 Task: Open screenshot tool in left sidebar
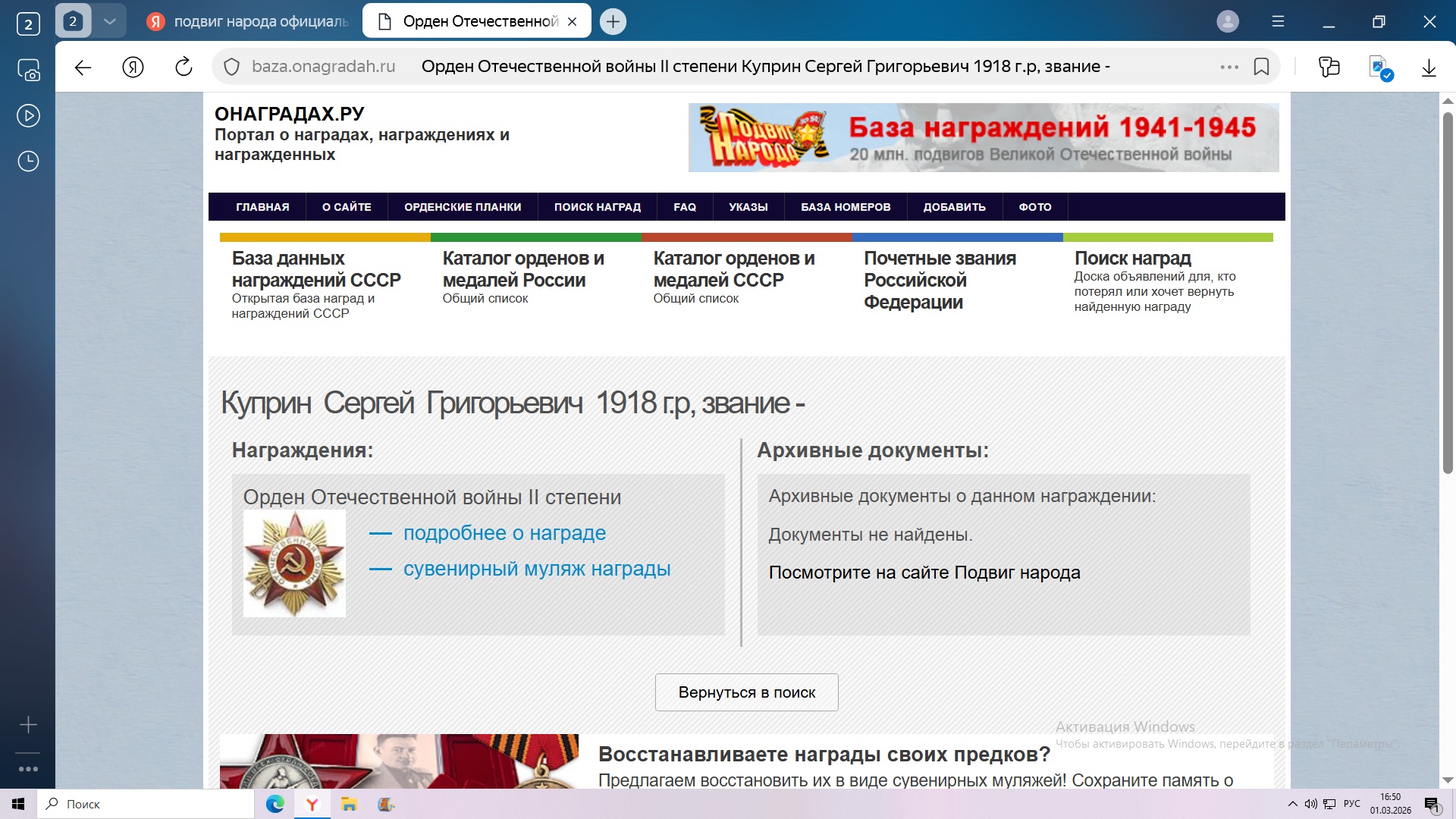coord(28,71)
